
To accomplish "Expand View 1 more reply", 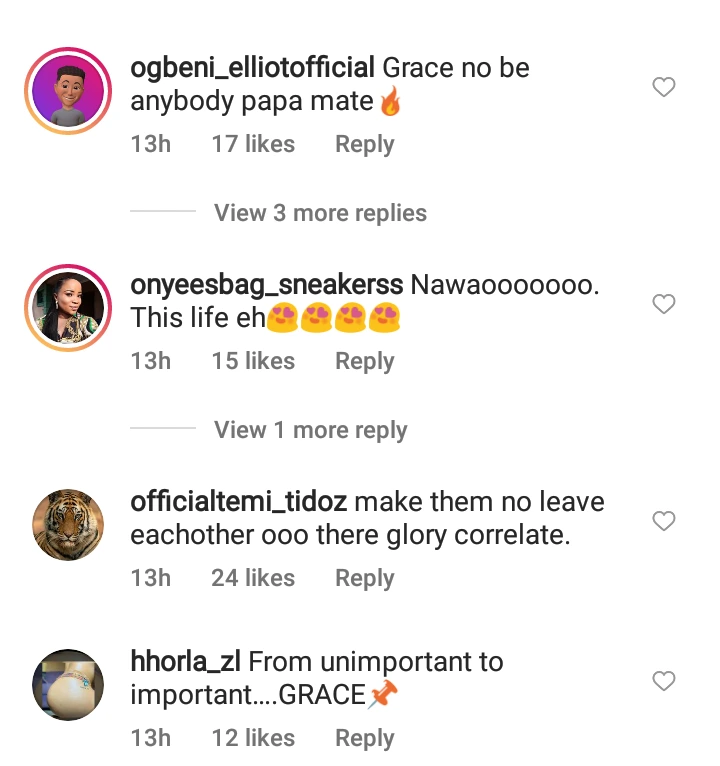I will [310, 430].
